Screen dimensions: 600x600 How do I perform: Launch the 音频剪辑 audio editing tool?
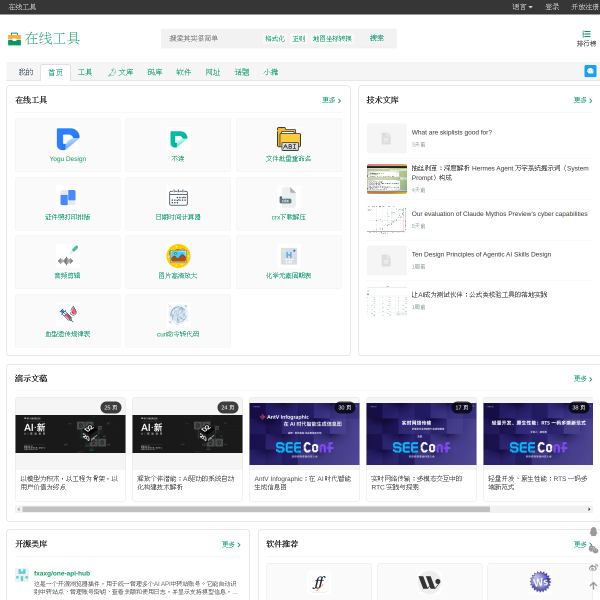68,255
